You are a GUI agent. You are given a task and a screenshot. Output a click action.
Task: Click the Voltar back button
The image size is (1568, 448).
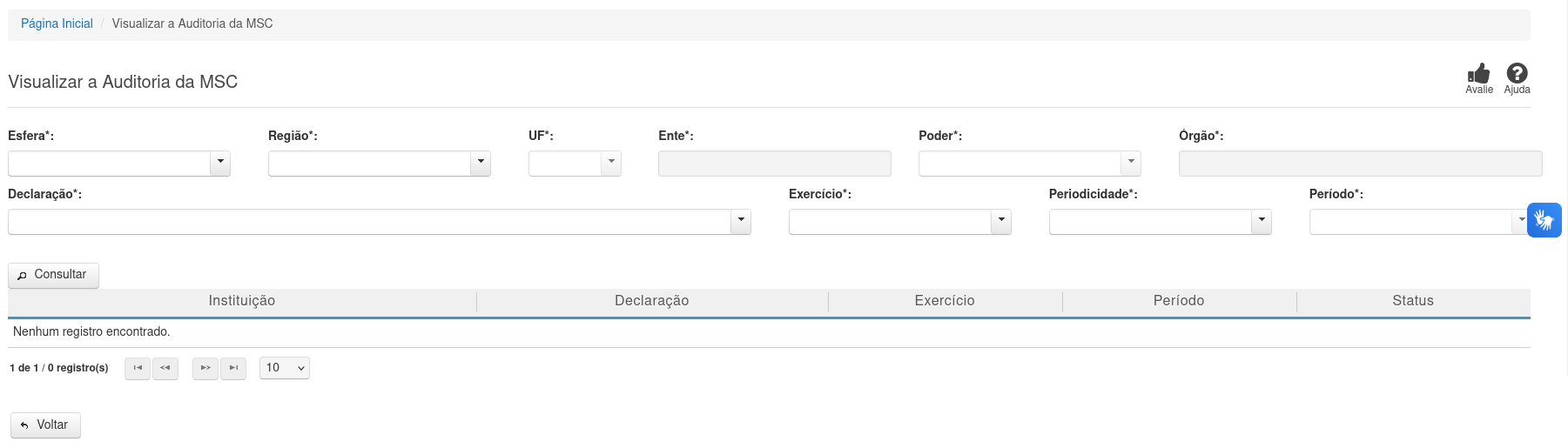45,425
